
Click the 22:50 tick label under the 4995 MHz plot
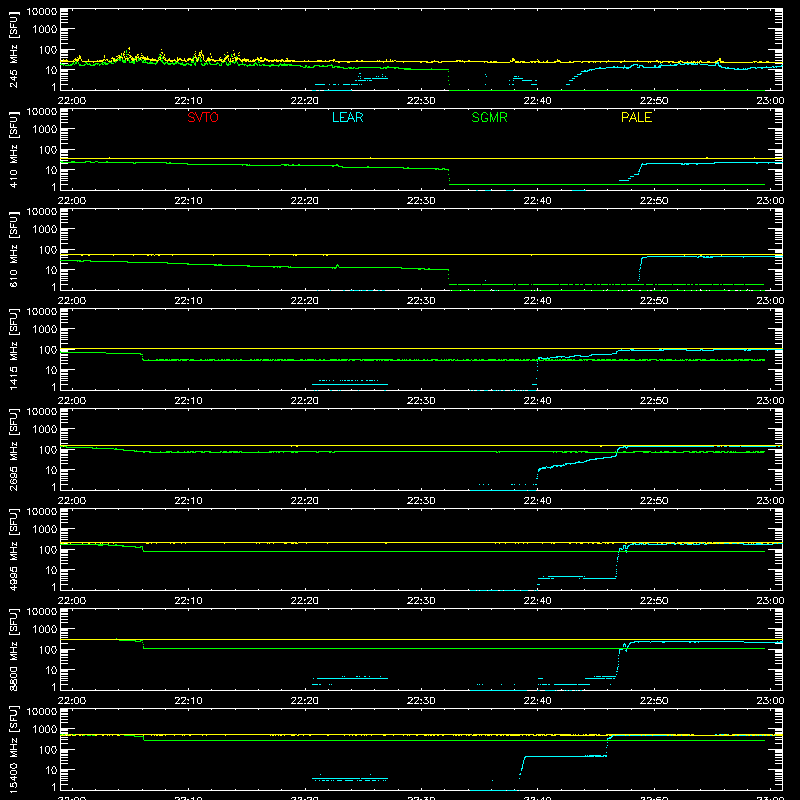654,601
